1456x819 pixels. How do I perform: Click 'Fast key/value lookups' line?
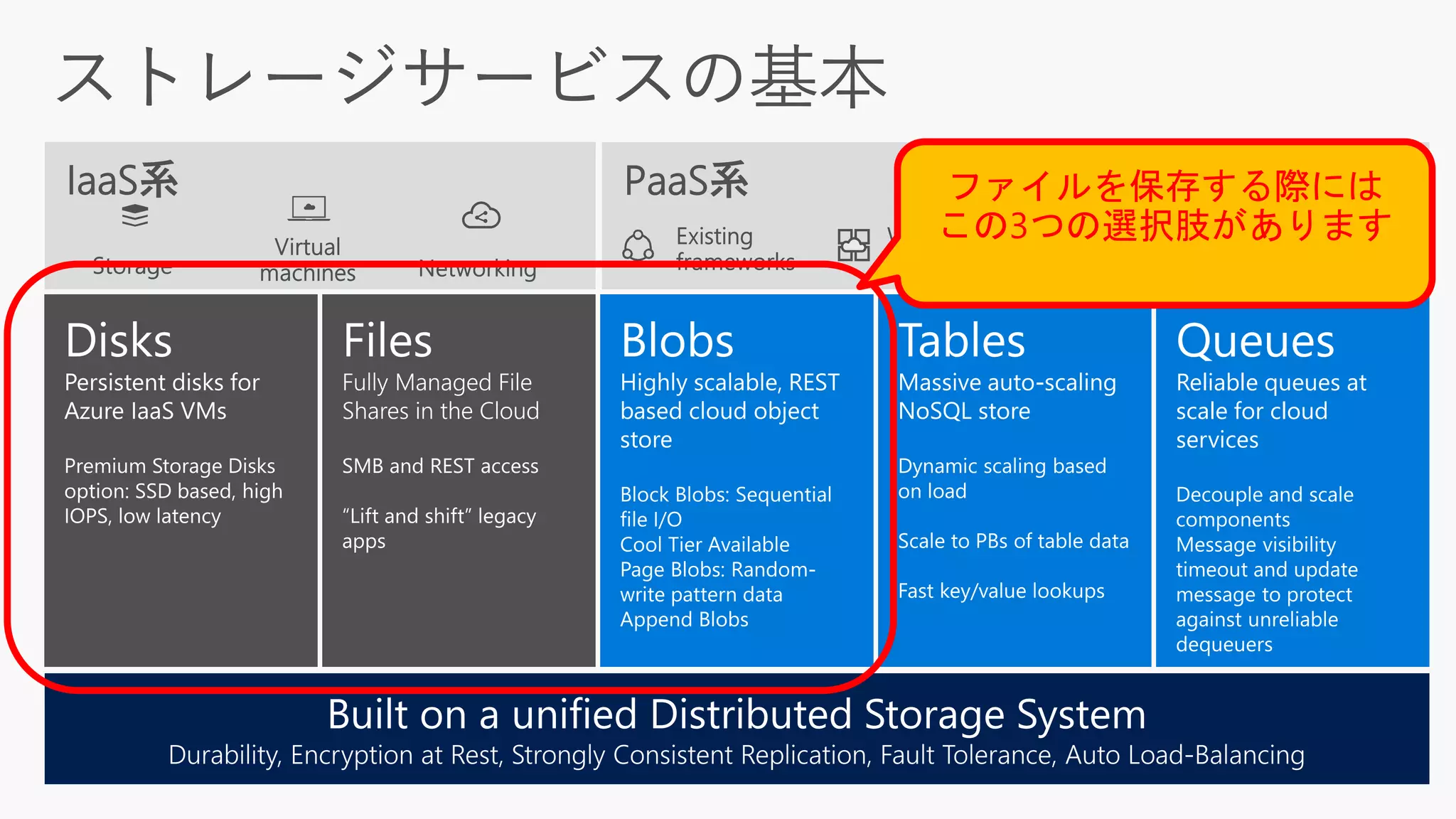[x=1001, y=591]
